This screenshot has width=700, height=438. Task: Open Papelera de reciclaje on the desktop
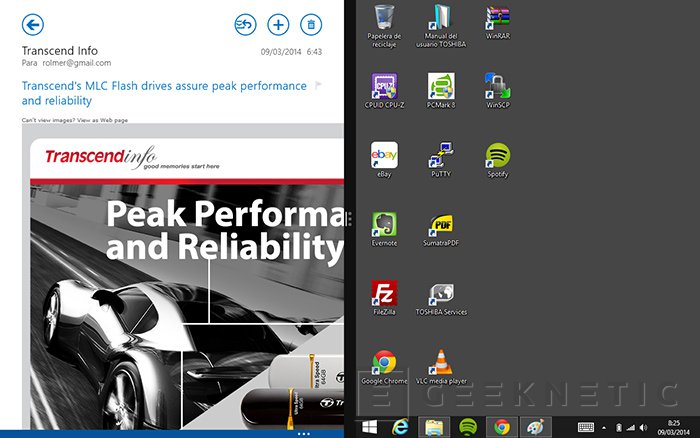coord(384,26)
